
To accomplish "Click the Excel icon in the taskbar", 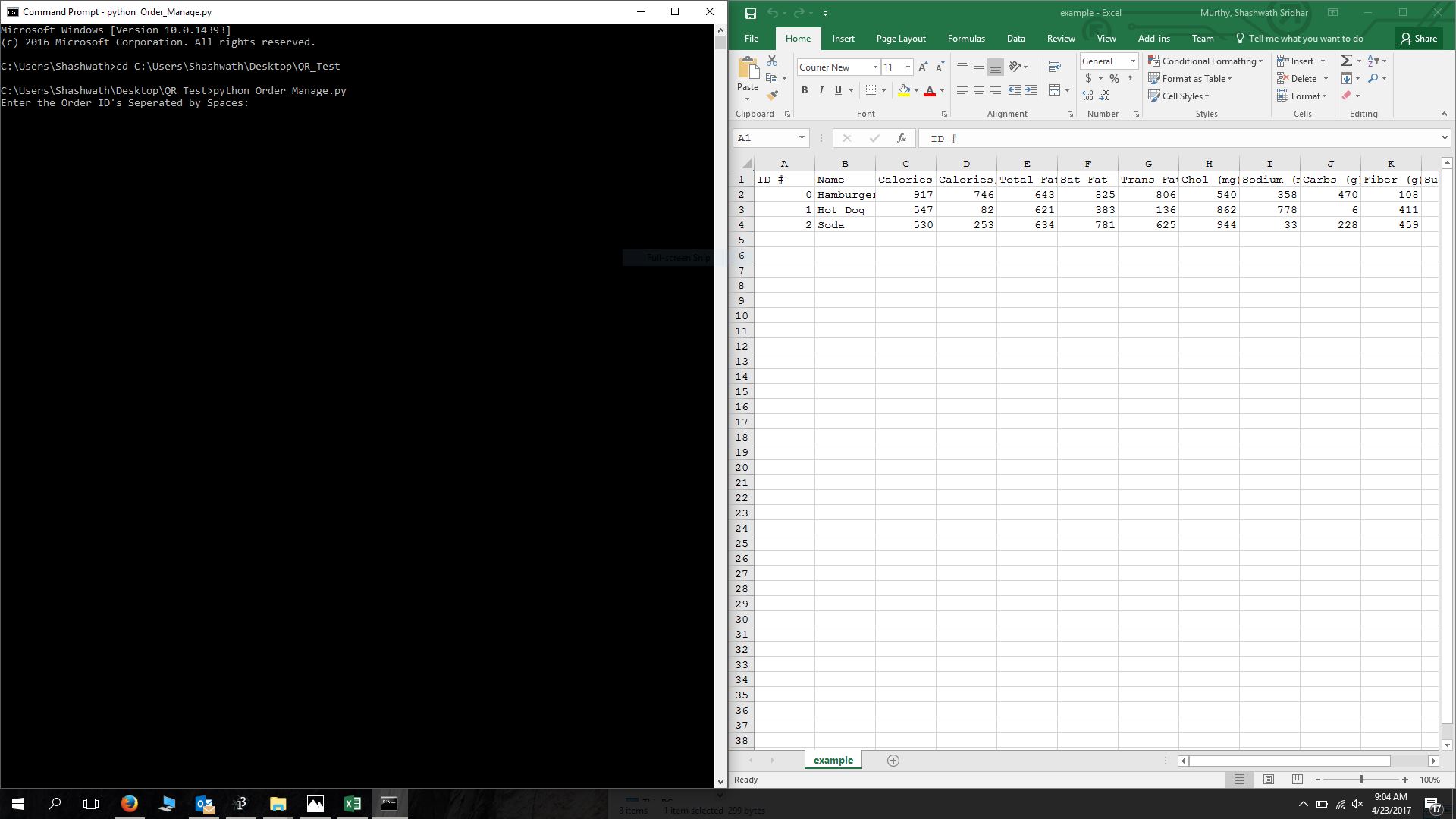I will (x=352, y=804).
